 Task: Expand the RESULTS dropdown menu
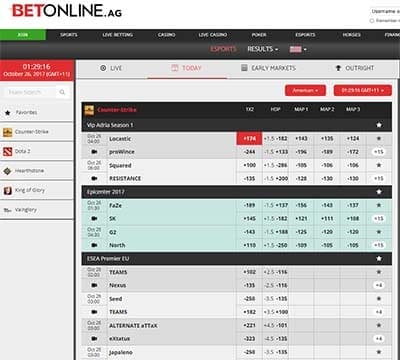pos(263,49)
